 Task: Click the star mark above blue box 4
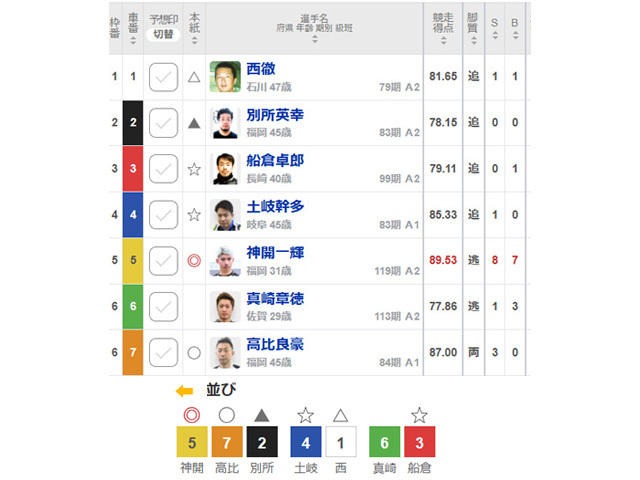click(x=305, y=415)
